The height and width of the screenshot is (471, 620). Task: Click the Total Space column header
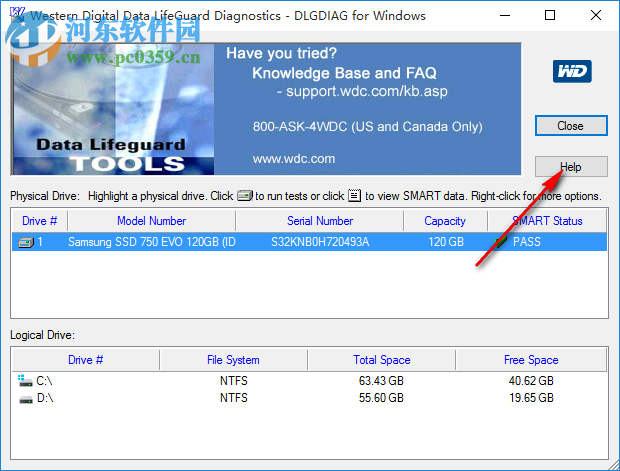382,360
